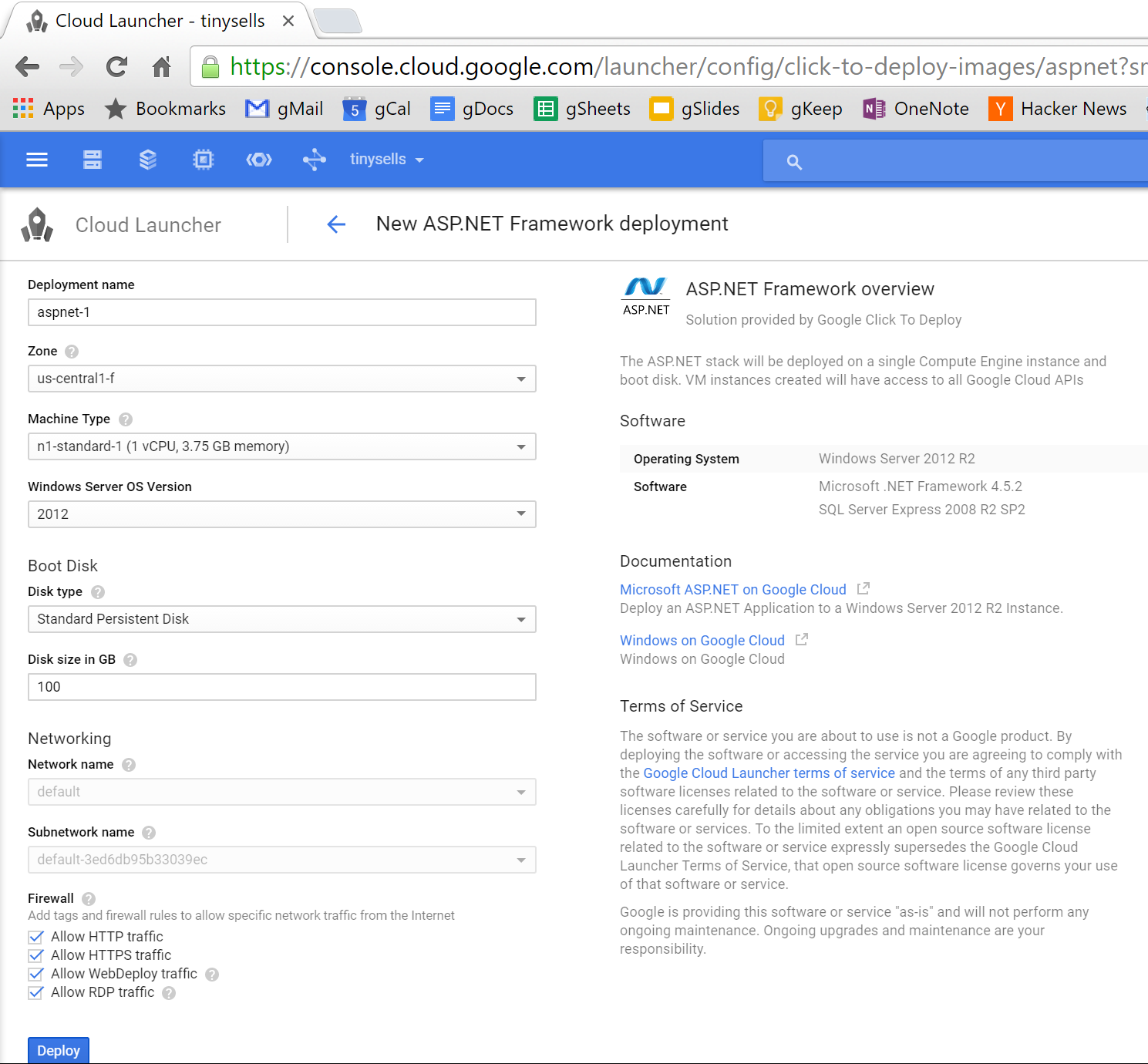Click the servers icon in the blue header
This screenshot has width=1148, height=1064.
pyautogui.click(x=93, y=160)
